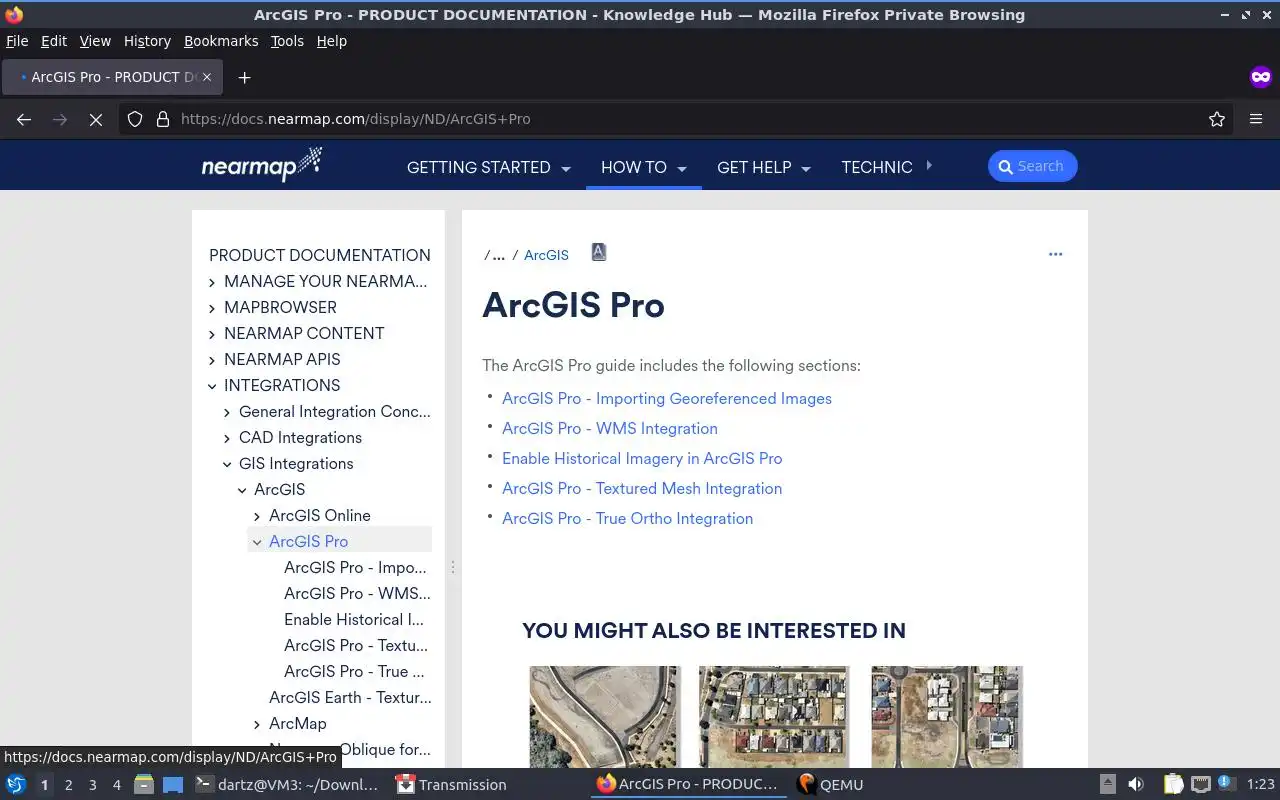Collapse the INTEGRATIONS tree section

(x=212, y=386)
